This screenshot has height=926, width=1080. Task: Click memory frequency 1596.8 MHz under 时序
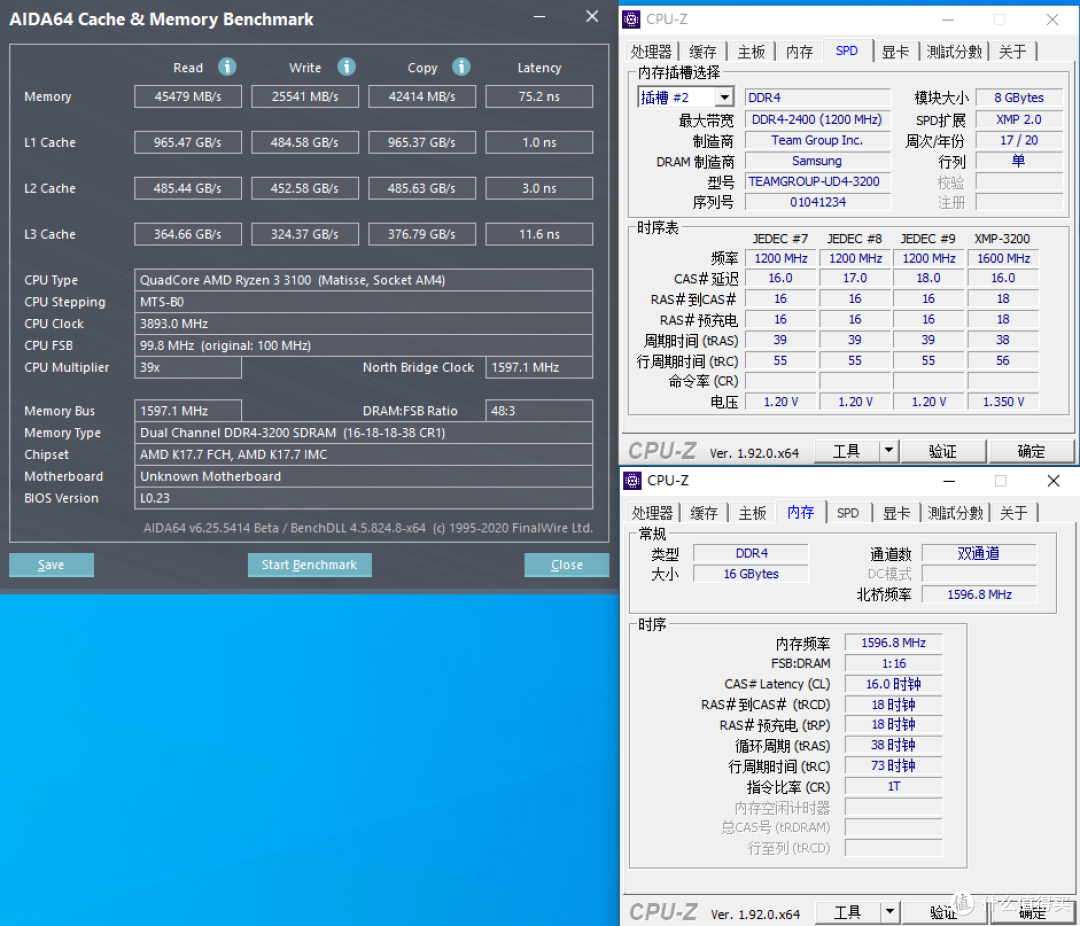click(x=893, y=643)
